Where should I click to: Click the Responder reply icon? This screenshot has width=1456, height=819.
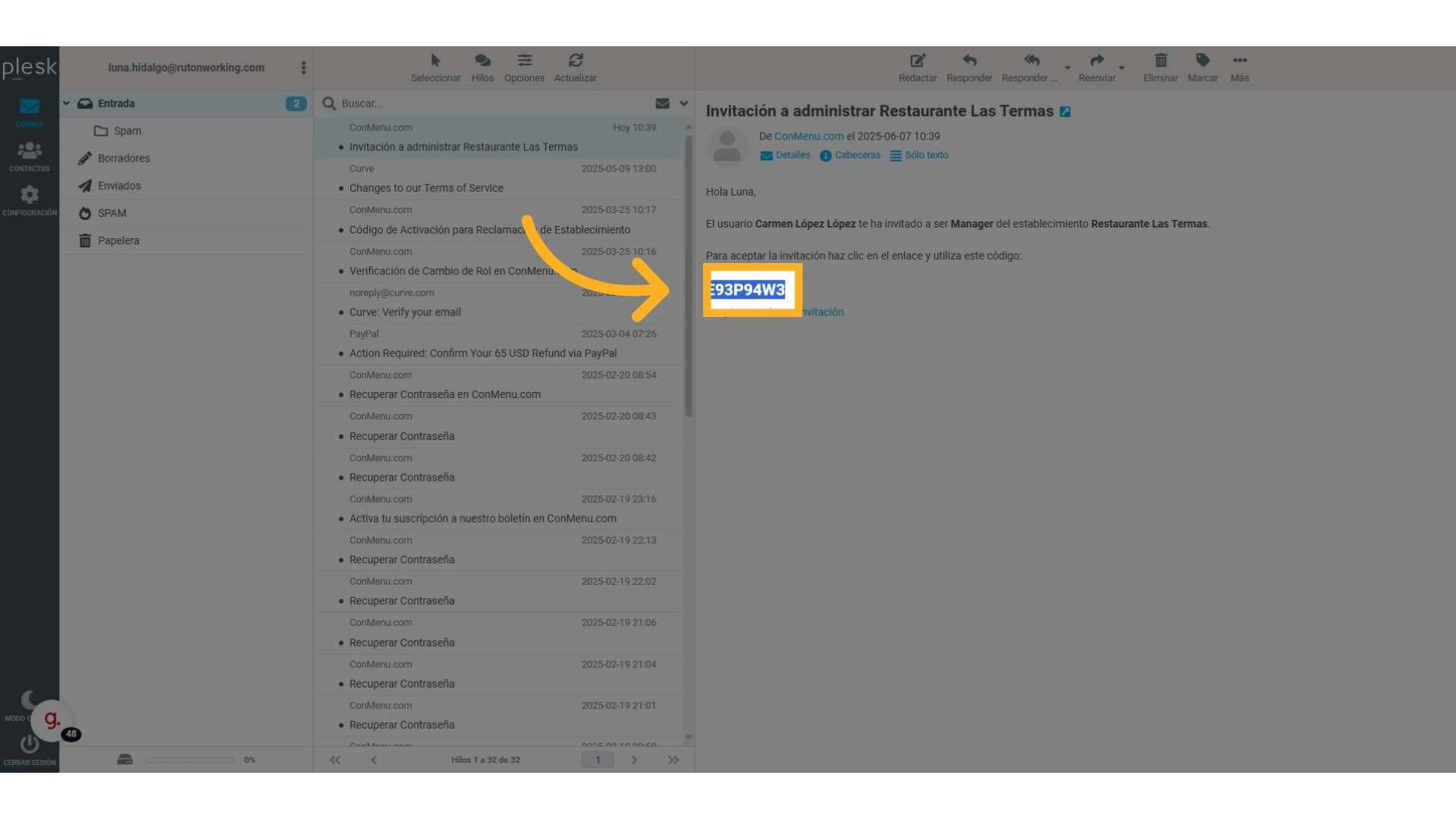(x=969, y=61)
